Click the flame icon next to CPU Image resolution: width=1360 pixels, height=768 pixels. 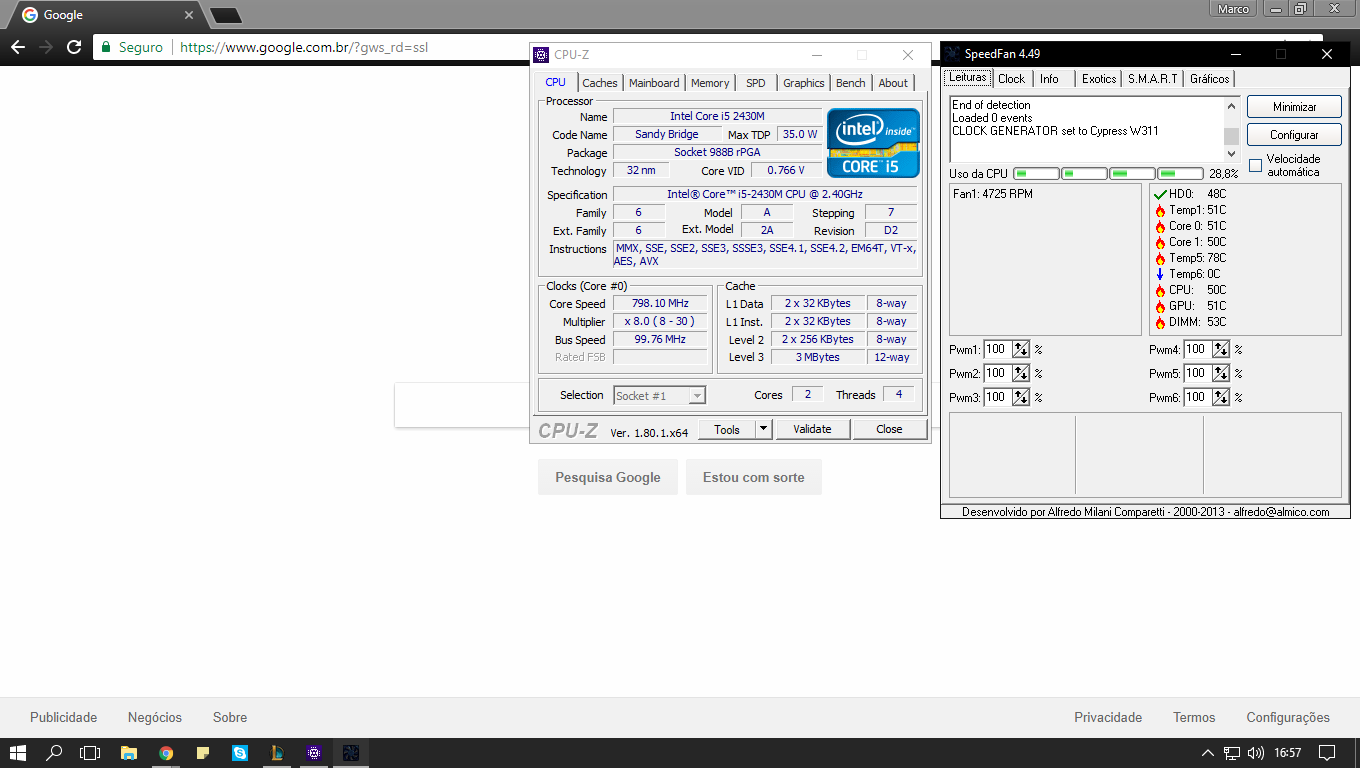[1160, 290]
